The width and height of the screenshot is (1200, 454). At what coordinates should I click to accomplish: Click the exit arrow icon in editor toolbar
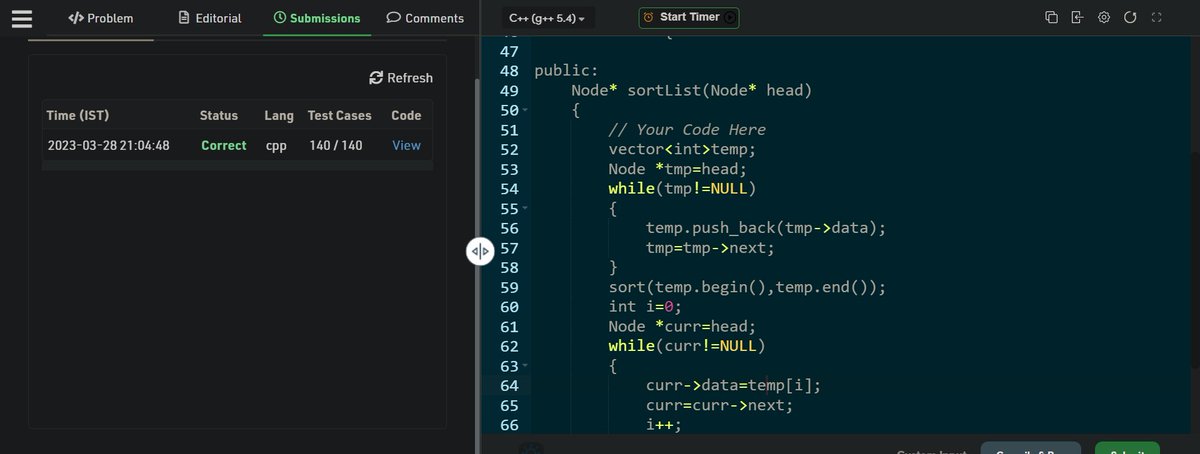1077,17
